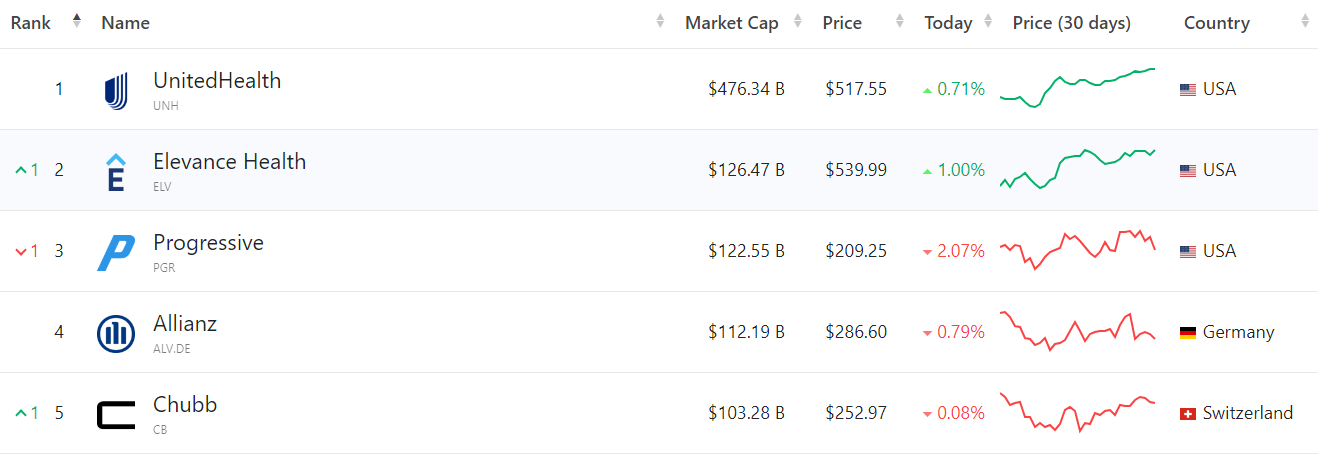The image size is (1323, 454).
Task: Click the Elevance Health logo icon
Action: pyautogui.click(x=116, y=172)
